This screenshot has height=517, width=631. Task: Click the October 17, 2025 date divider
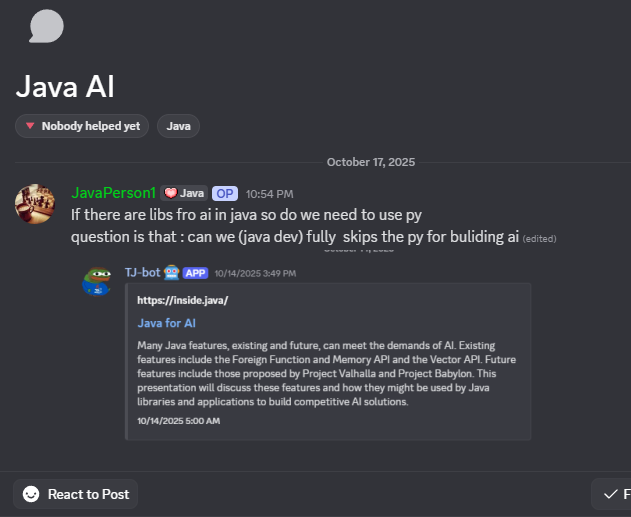(x=370, y=161)
